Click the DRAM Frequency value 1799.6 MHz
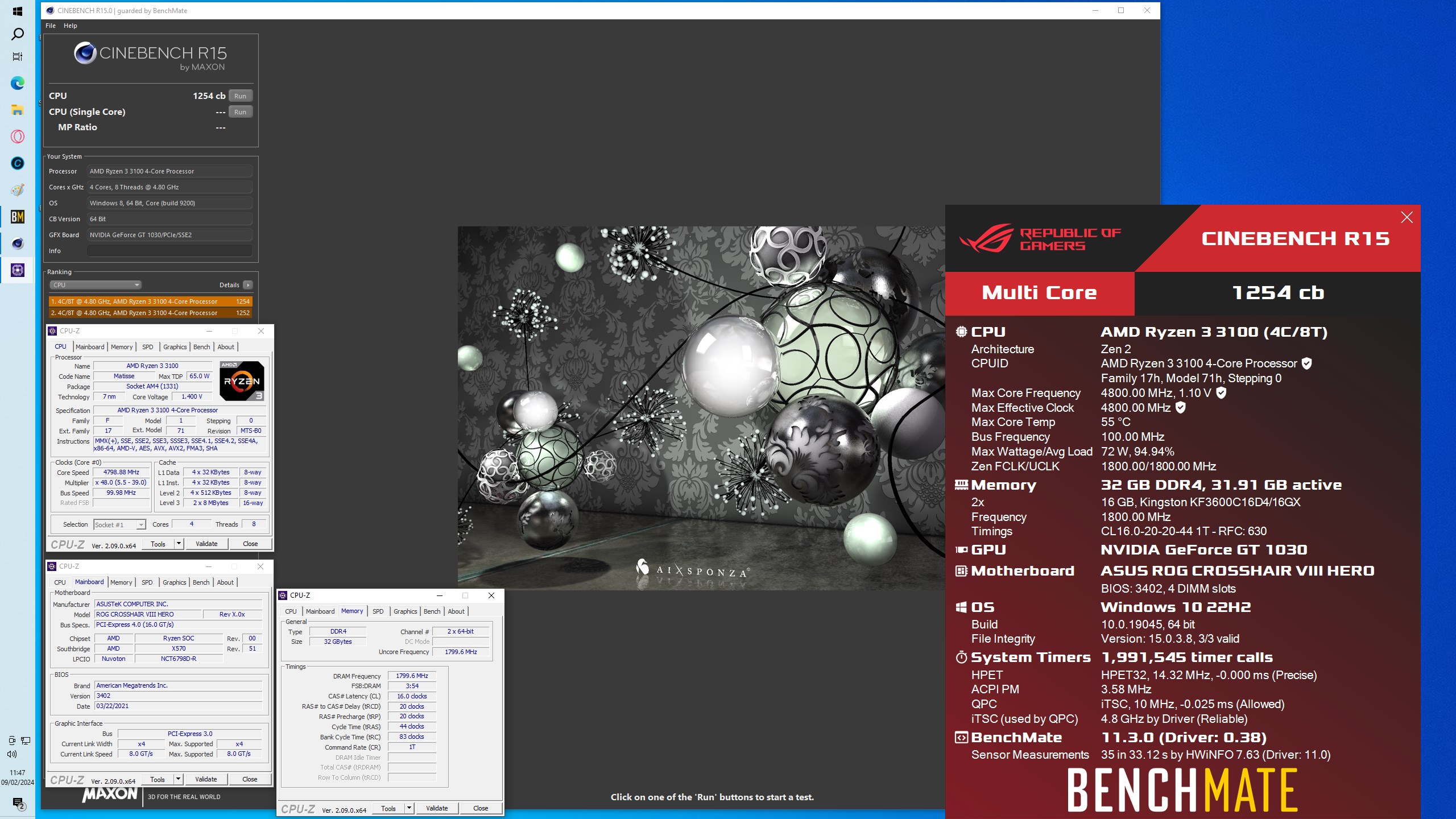 pyautogui.click(x=412, y=676)
